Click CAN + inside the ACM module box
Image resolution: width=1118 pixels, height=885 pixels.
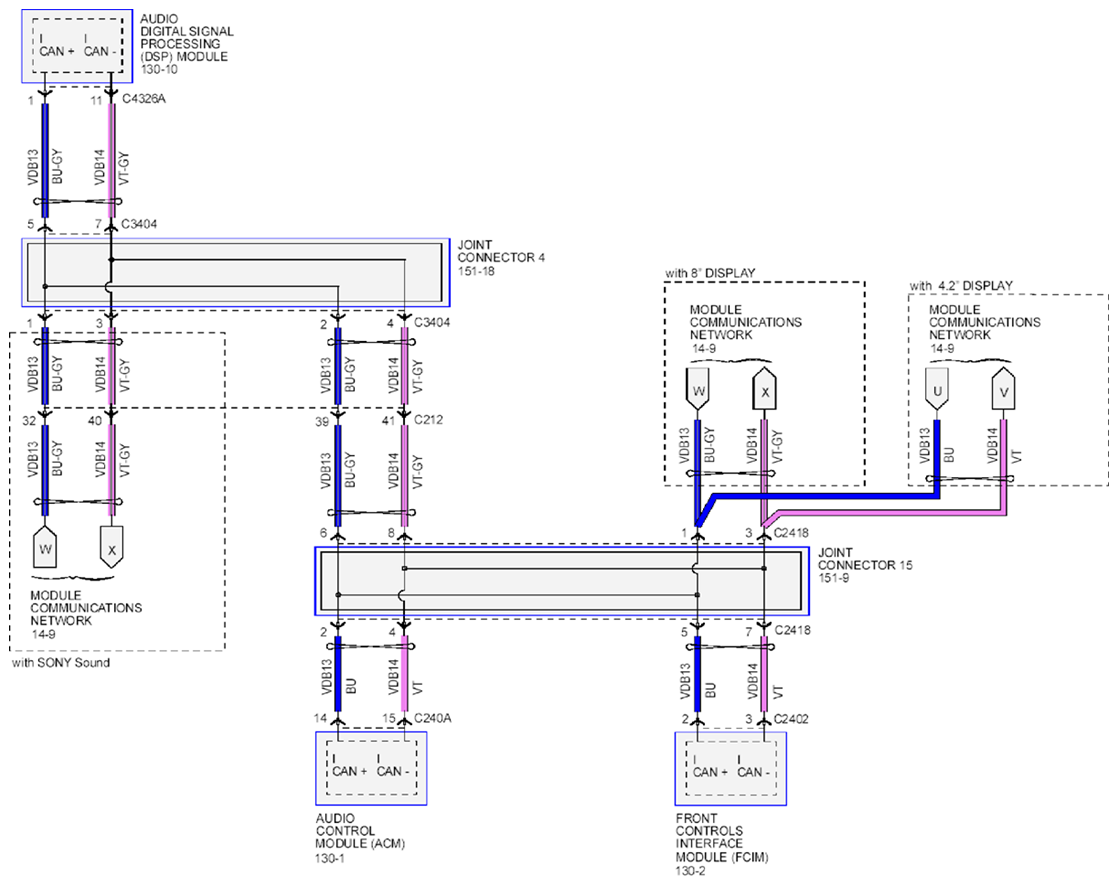349,771
